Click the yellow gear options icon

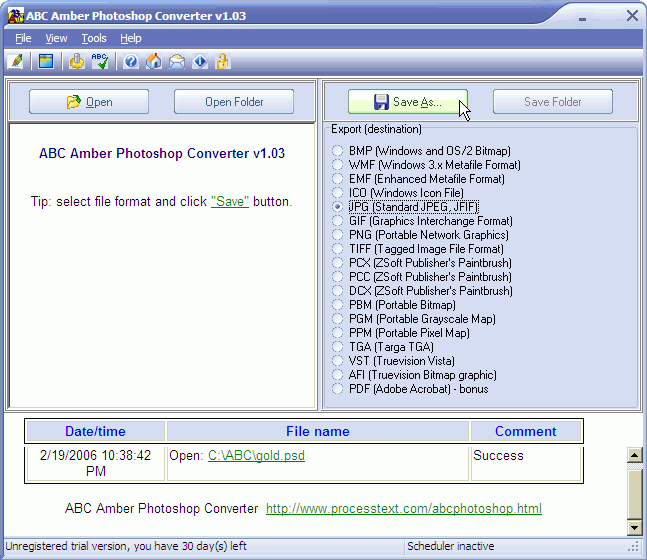pos(77,62)
